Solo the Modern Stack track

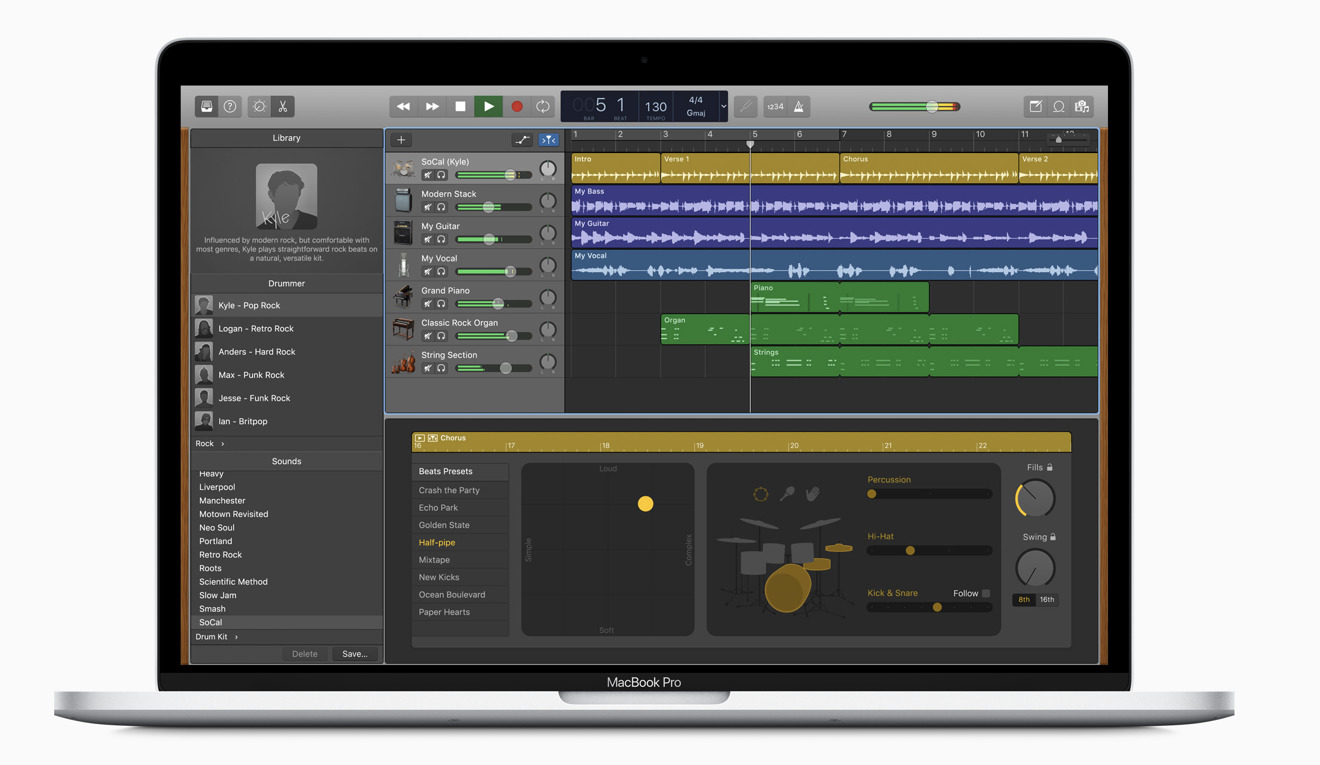point(441,207)
